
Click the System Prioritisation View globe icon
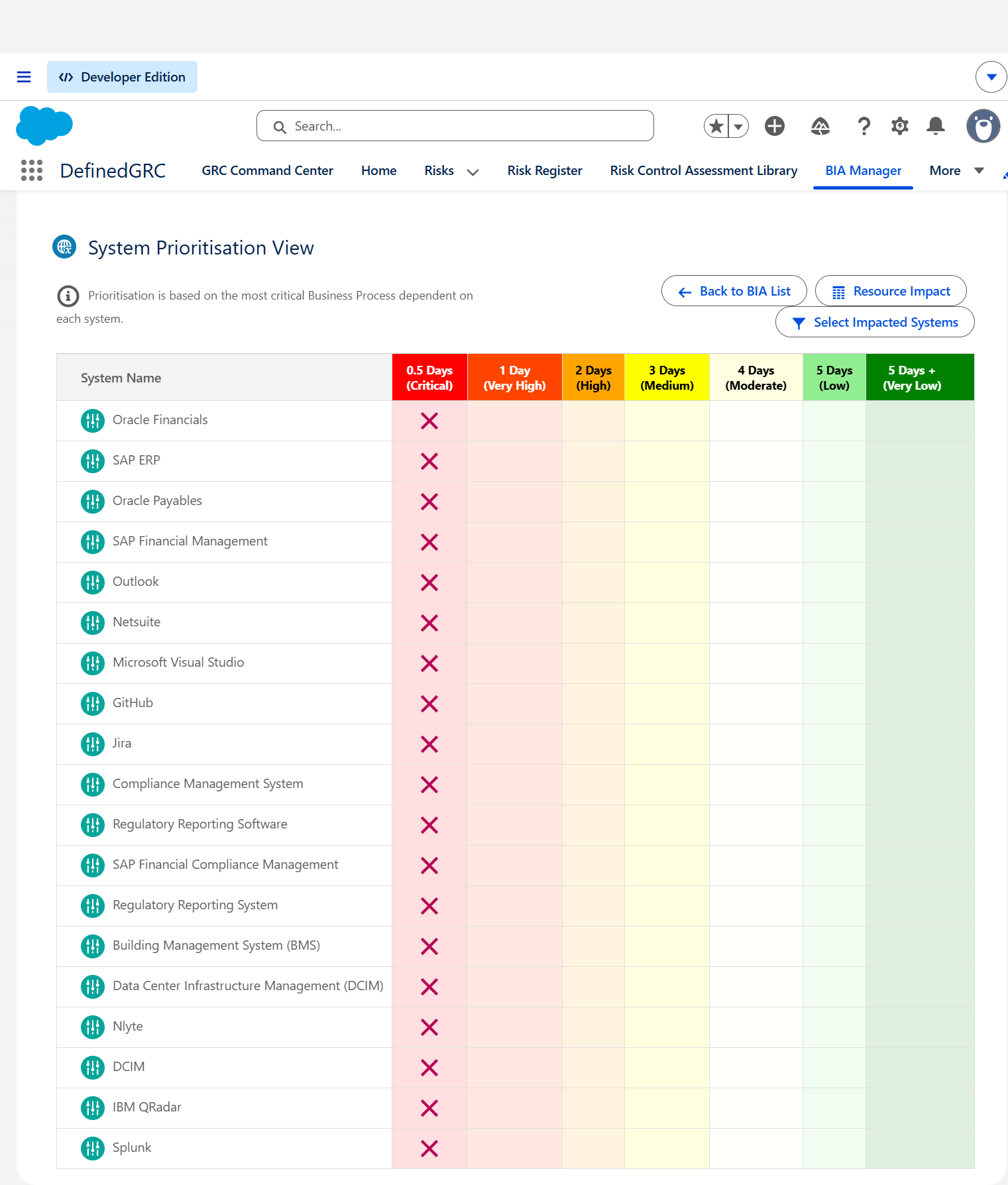tap(64, 247)
